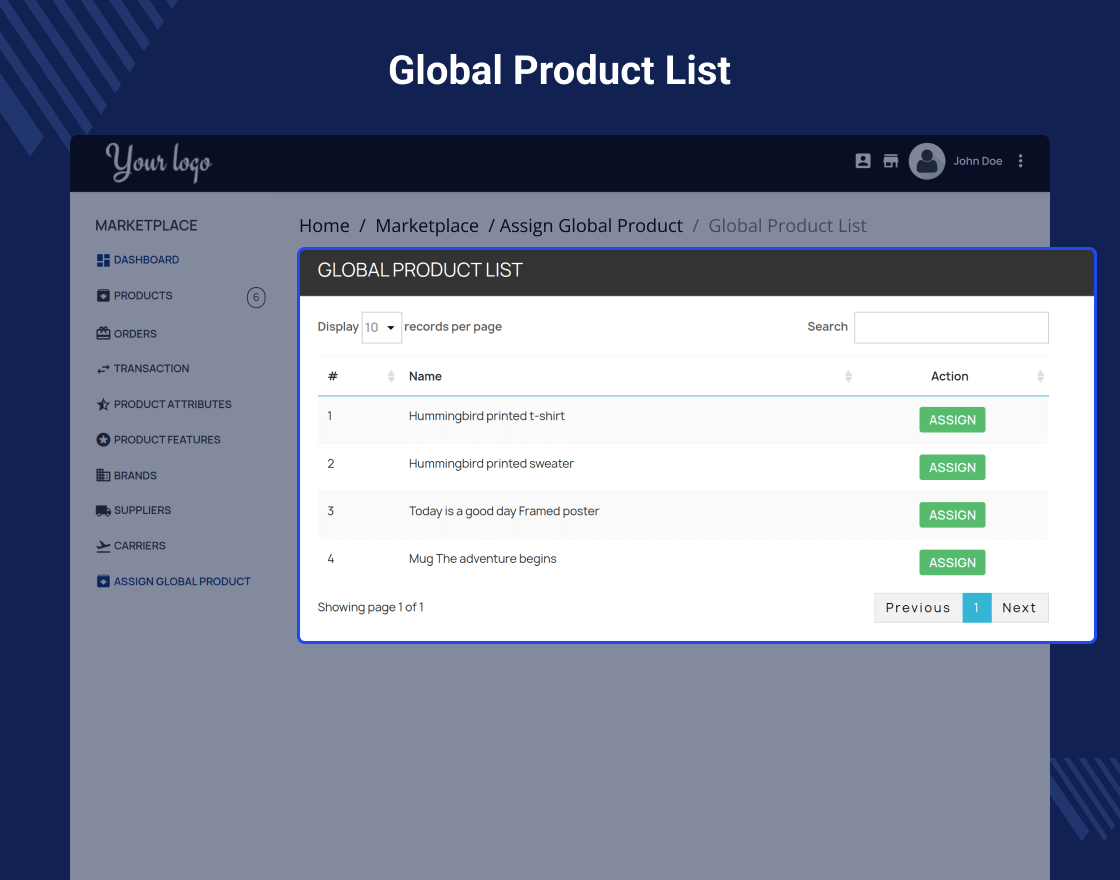The width and height of the screenshot is (1120, 880).
Task: Open Product Features menu item
Action: click(167, 439)
